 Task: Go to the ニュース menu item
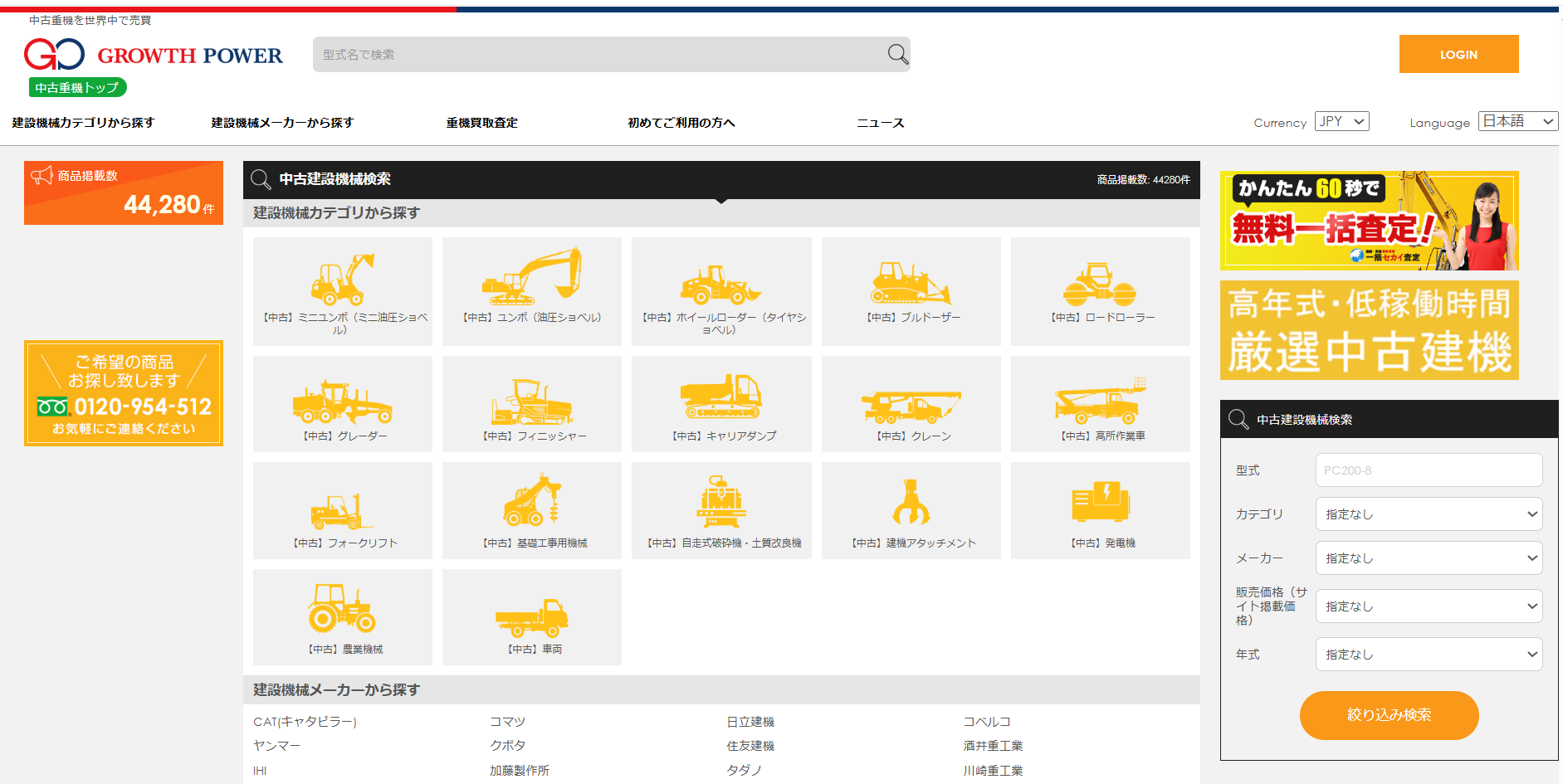(x=880, y=123)
